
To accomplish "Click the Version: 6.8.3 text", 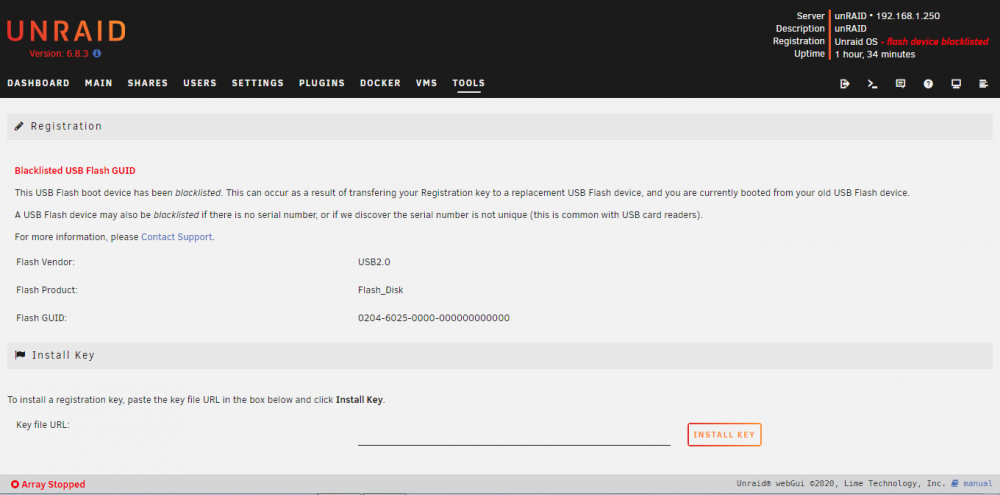I will coord(59,54).
